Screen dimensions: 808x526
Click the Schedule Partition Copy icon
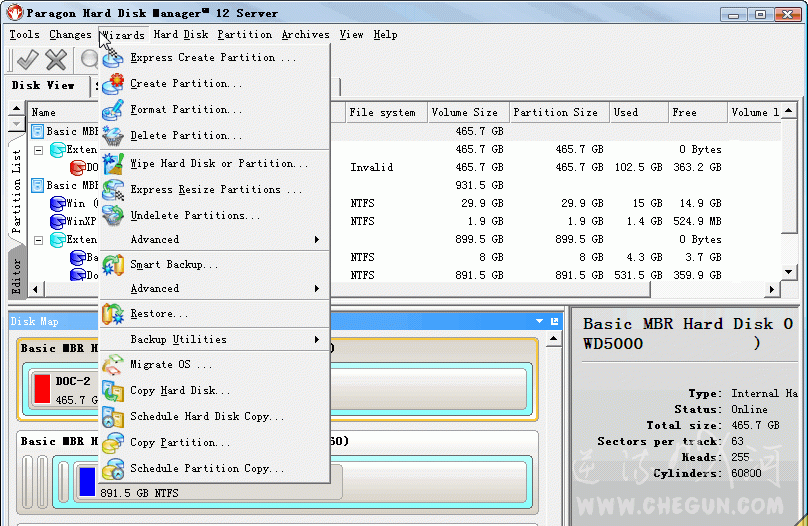112,469
